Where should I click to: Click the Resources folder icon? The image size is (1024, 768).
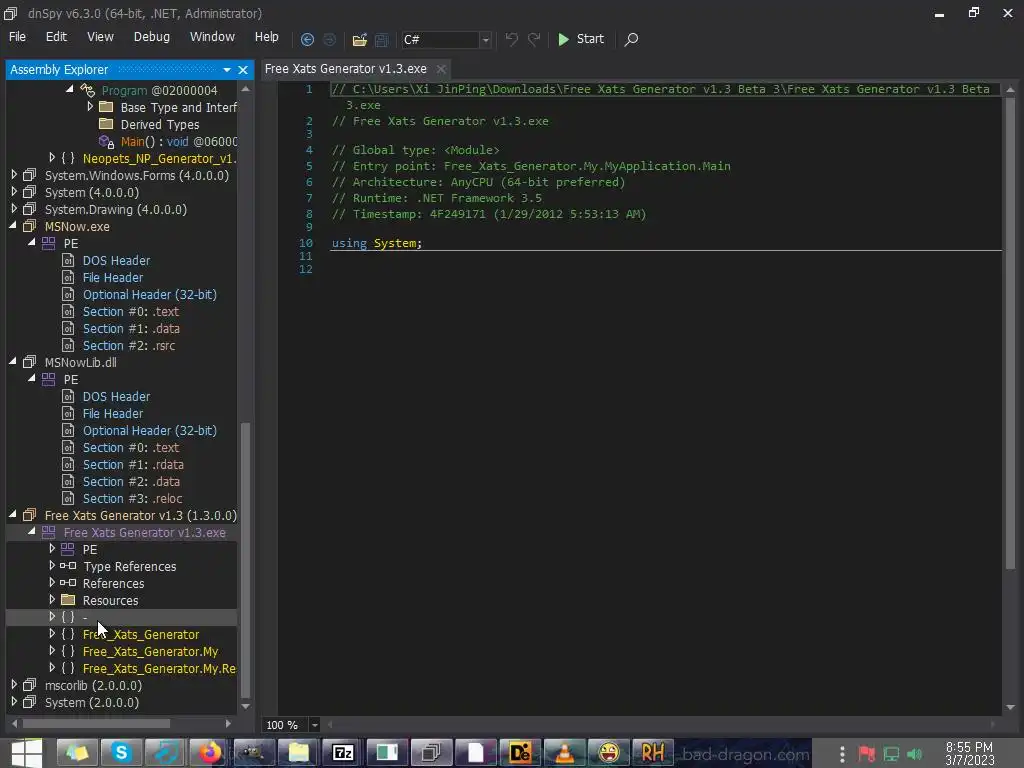tap(68, 600)
